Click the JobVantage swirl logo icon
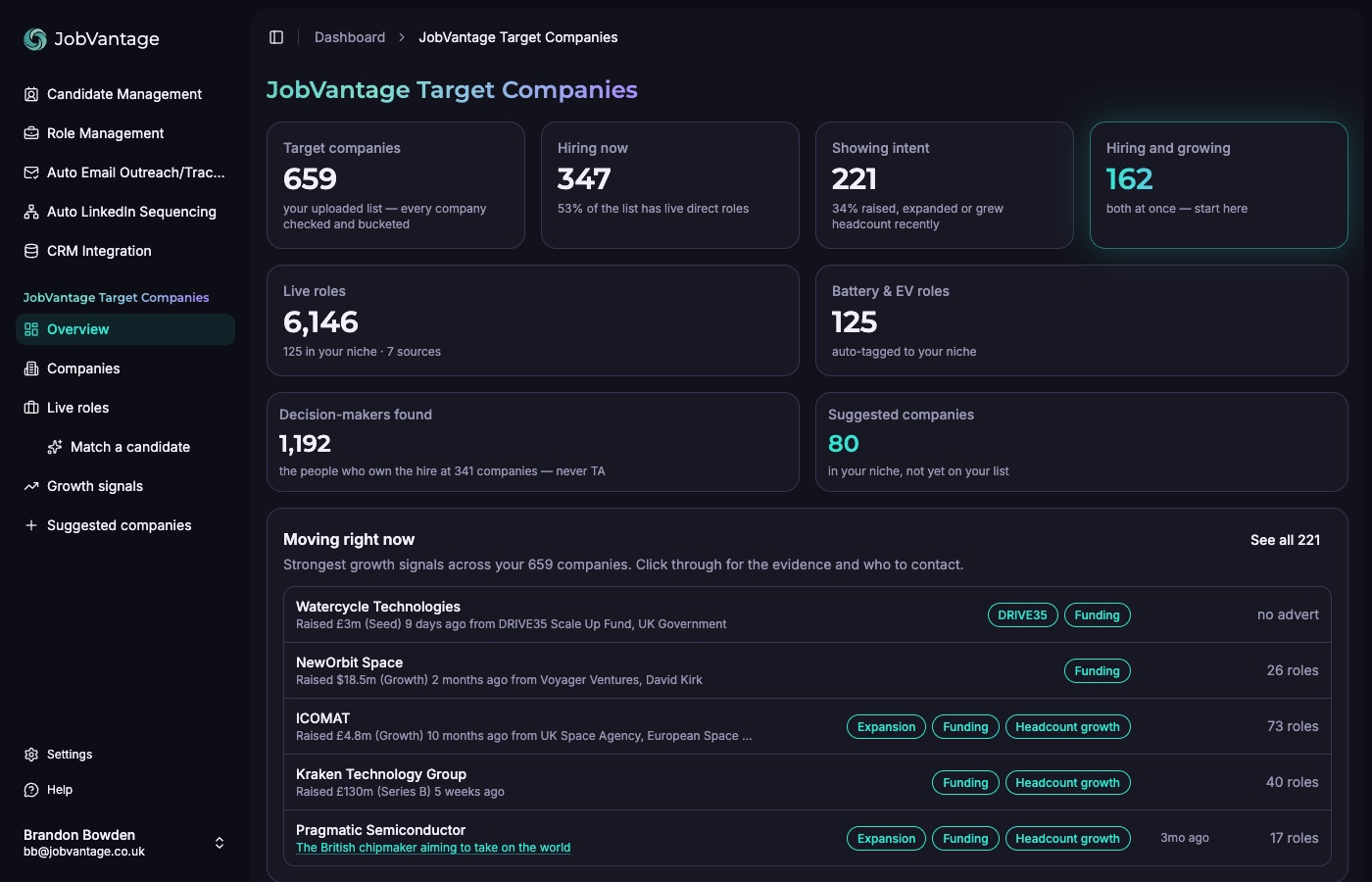The width and height of the screenshot is (1372, 882). [35, 38]
